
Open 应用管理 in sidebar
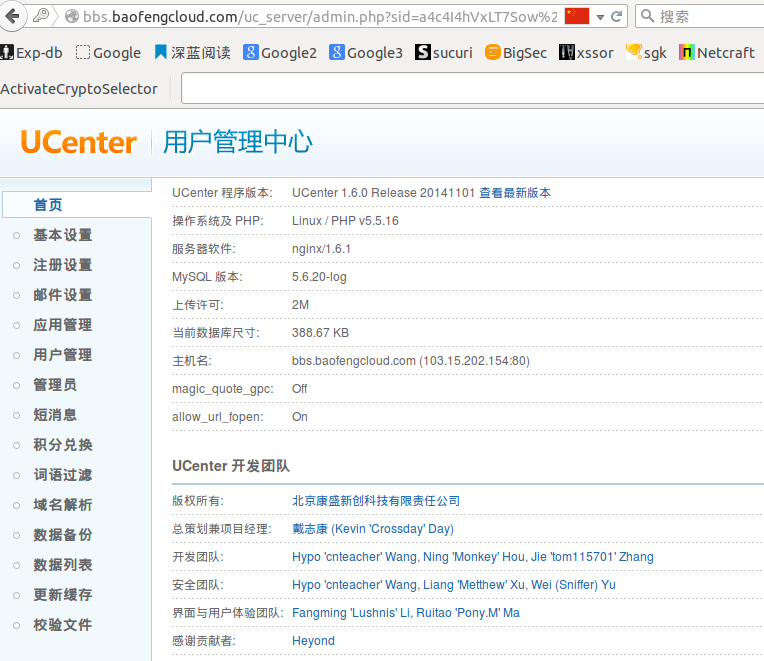62,325
